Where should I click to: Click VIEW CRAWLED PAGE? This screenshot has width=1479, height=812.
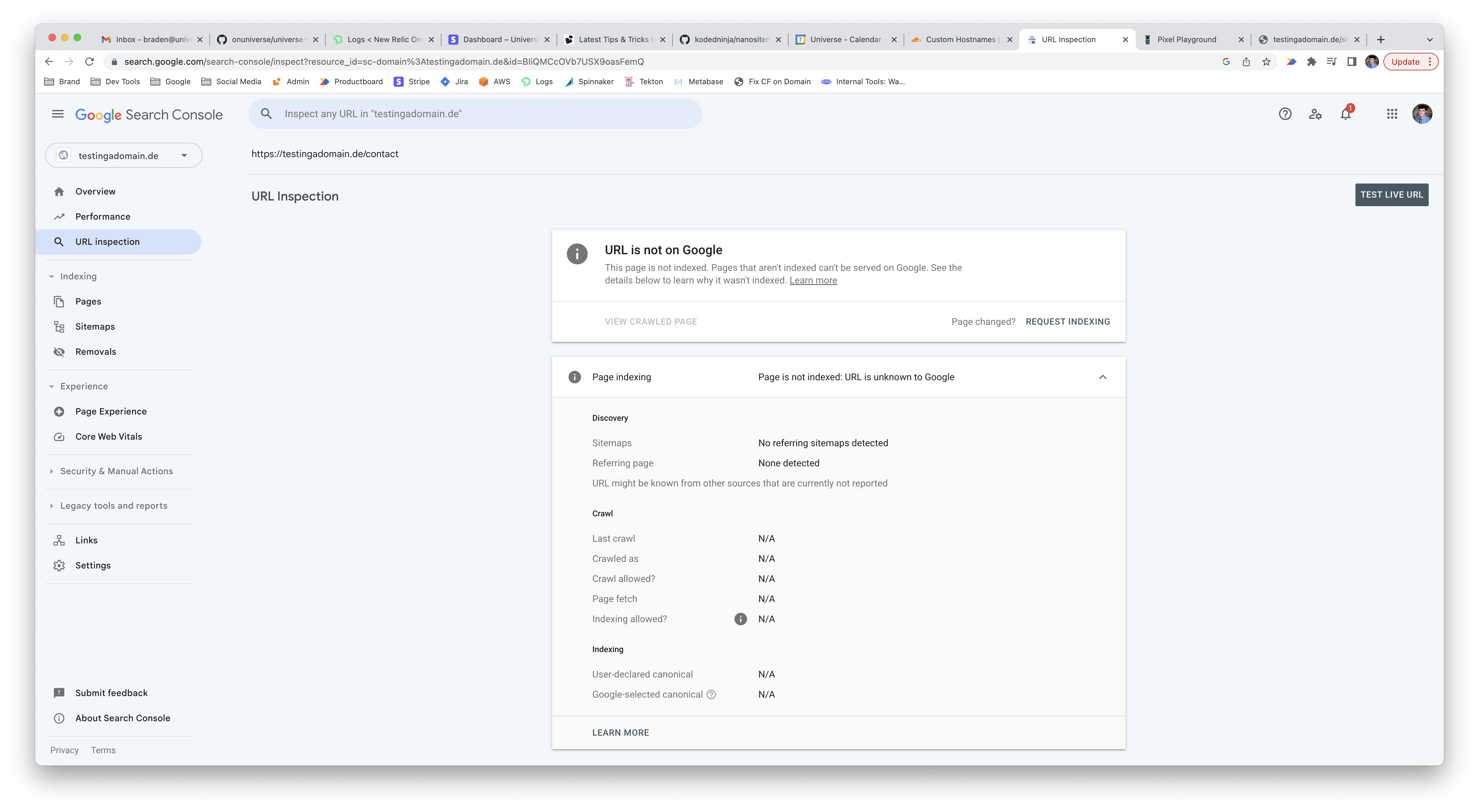pyautogui.click(x=651, y=322)
